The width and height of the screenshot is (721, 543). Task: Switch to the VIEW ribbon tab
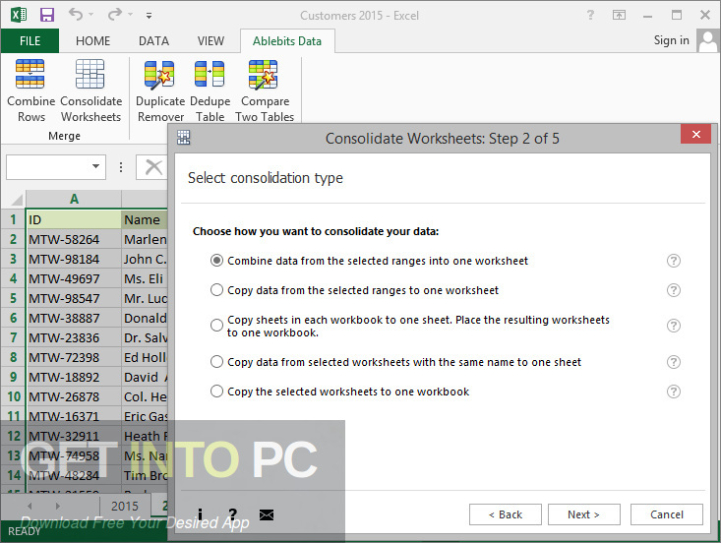click(x=211, y=41)
